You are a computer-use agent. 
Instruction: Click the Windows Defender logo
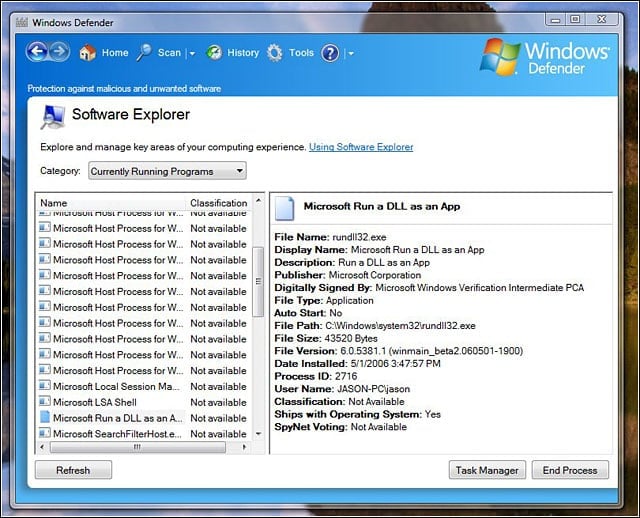coord(545,57)
